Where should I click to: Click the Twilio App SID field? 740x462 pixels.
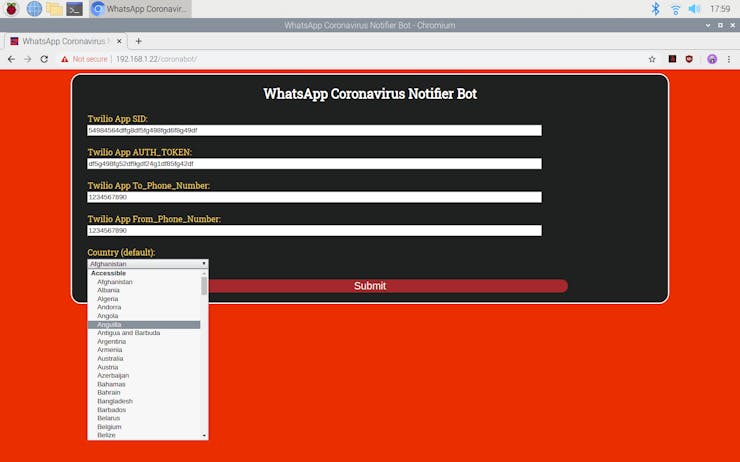point(314,130)
